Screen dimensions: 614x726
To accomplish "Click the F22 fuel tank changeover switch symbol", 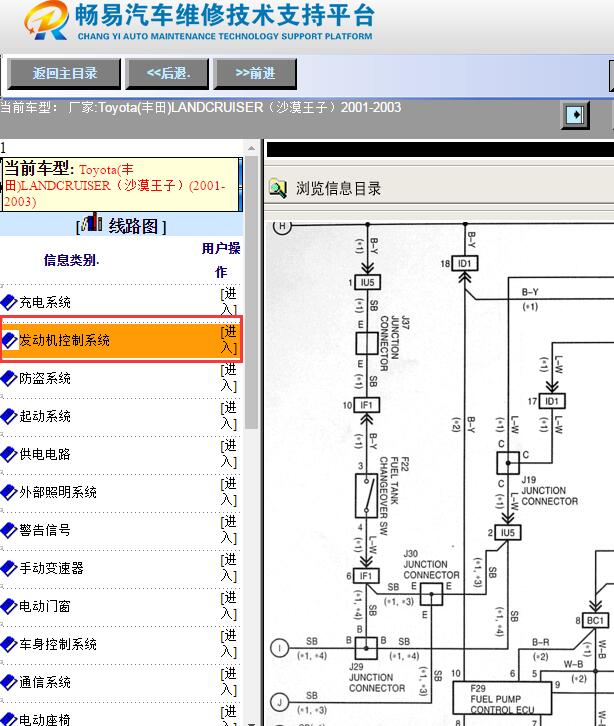I will click(366, 495).
